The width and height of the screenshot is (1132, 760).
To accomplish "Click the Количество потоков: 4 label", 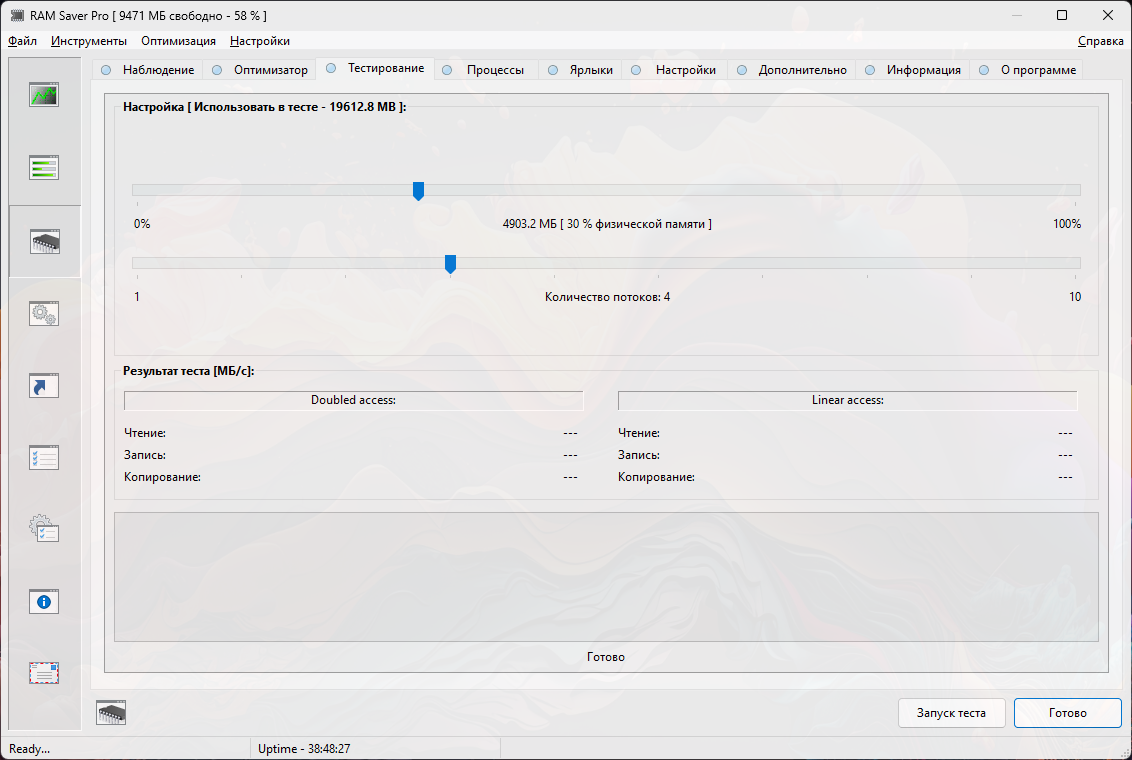I will (x=607, y=297).
